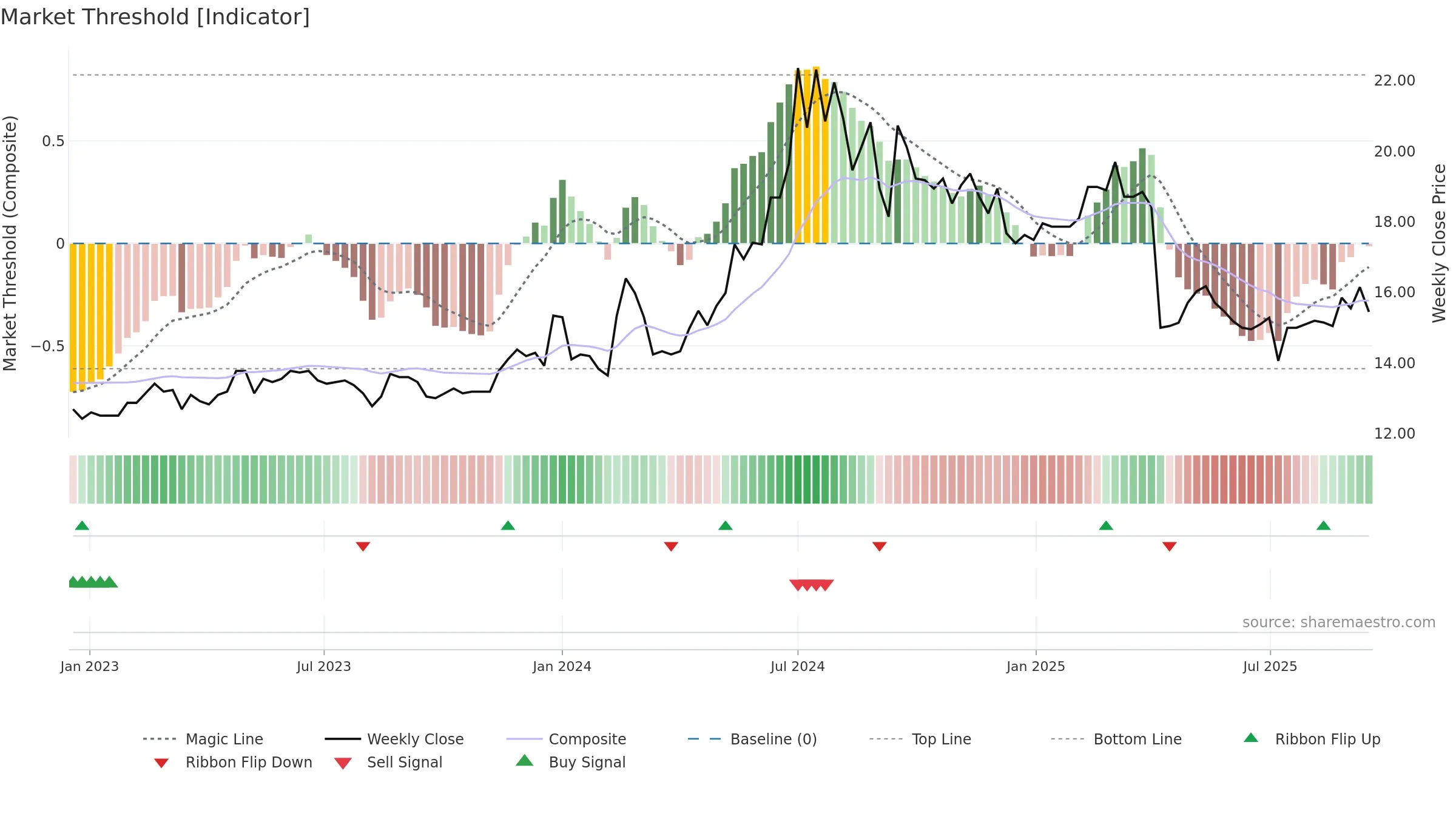Click the dark red ribbon segment before Jul 2025

[1247, 479]
